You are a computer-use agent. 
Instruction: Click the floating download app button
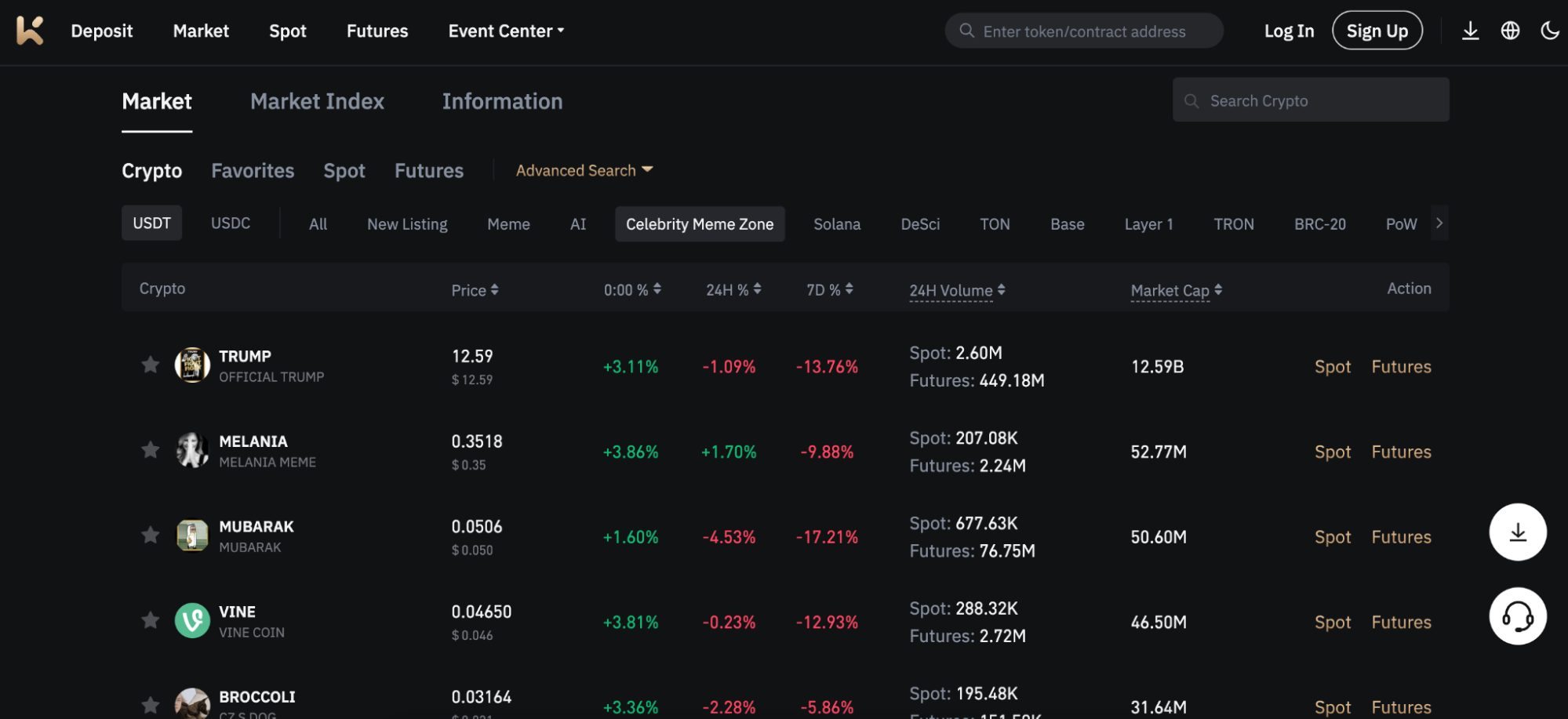(1518, 532)
